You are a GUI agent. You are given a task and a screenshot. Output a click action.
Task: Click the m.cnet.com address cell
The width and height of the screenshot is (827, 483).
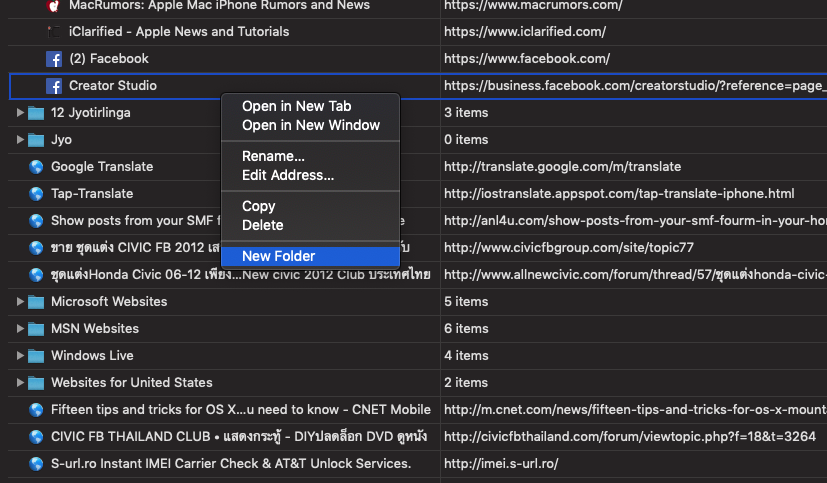(635, 409)
